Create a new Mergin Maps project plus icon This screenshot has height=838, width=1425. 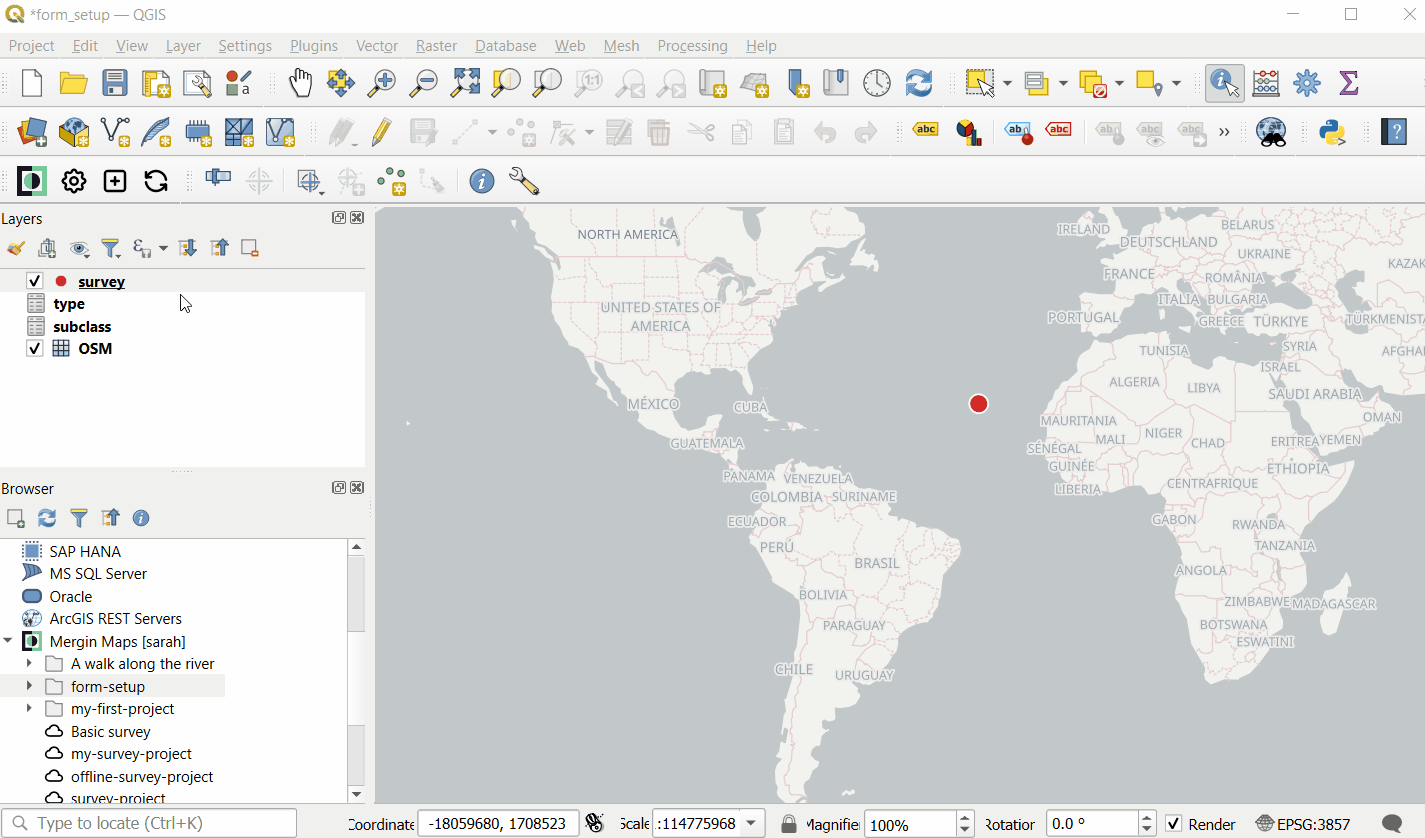coord(115,181)
